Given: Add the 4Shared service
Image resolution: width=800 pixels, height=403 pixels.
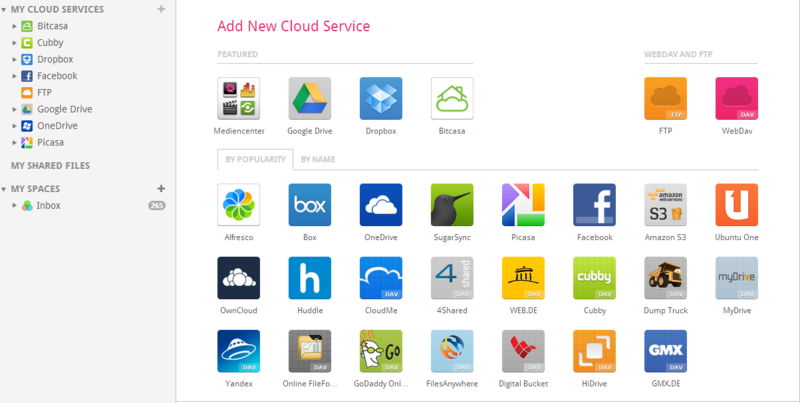Looking at the screenshot, I should click(452, 278).
